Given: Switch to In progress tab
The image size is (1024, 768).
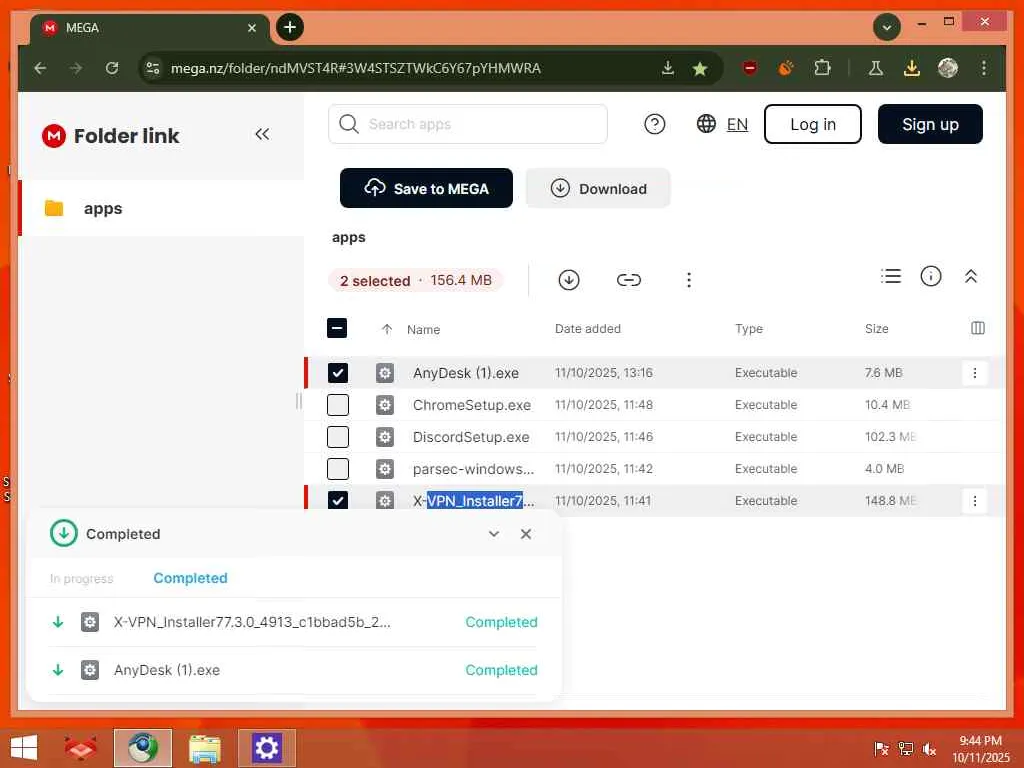Looking at the screenshot, I should point(82,579).
